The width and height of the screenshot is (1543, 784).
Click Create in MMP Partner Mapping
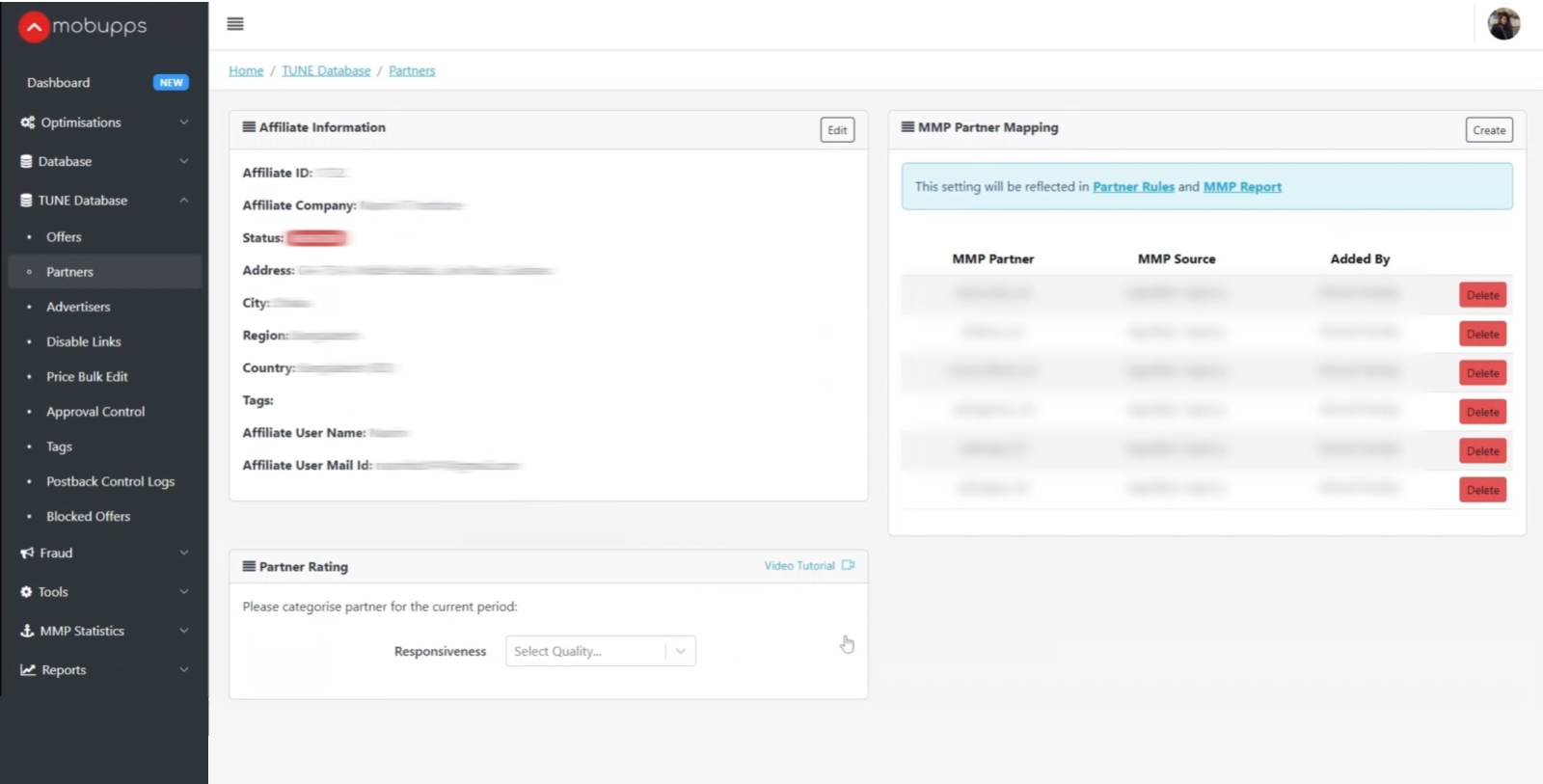coord(1489,130)
